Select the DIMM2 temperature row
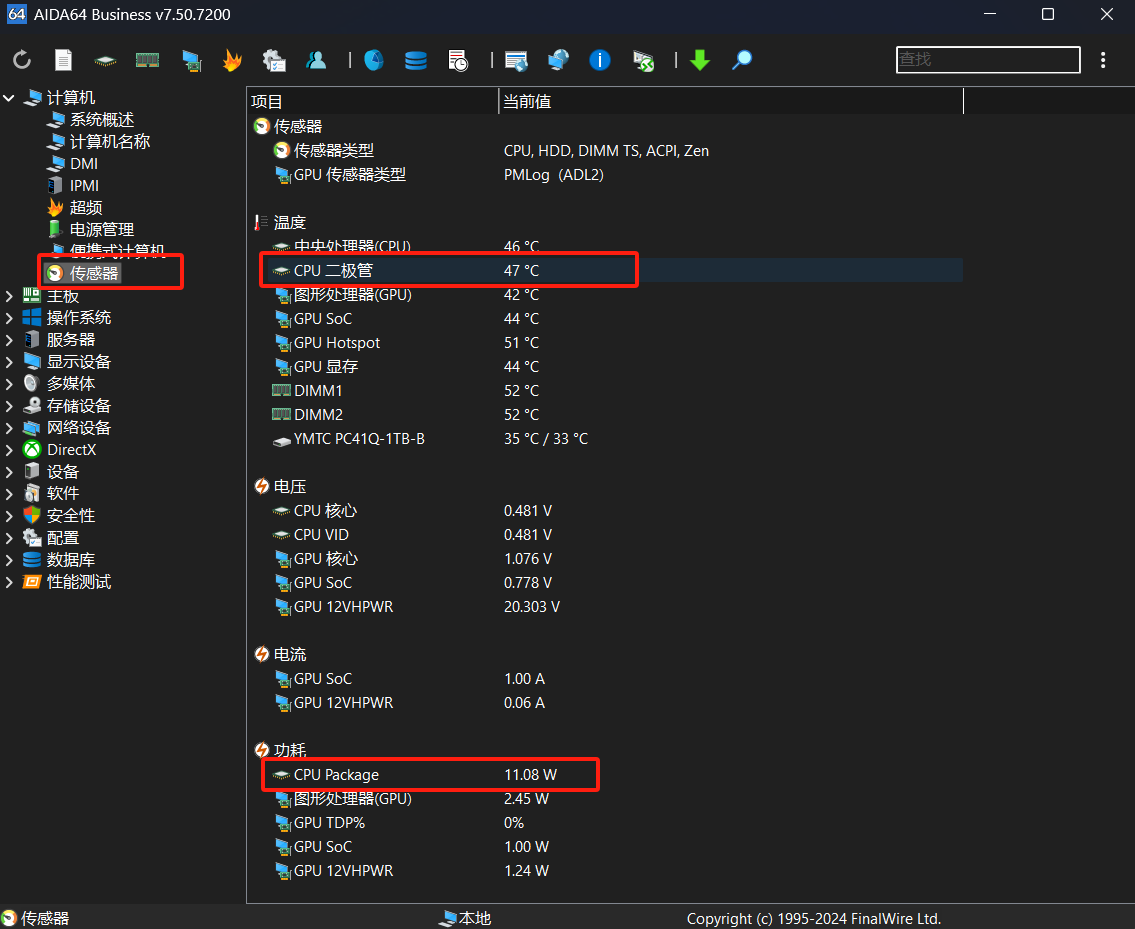The width and height of the screenshot is (1135, 929). point(605,415)
